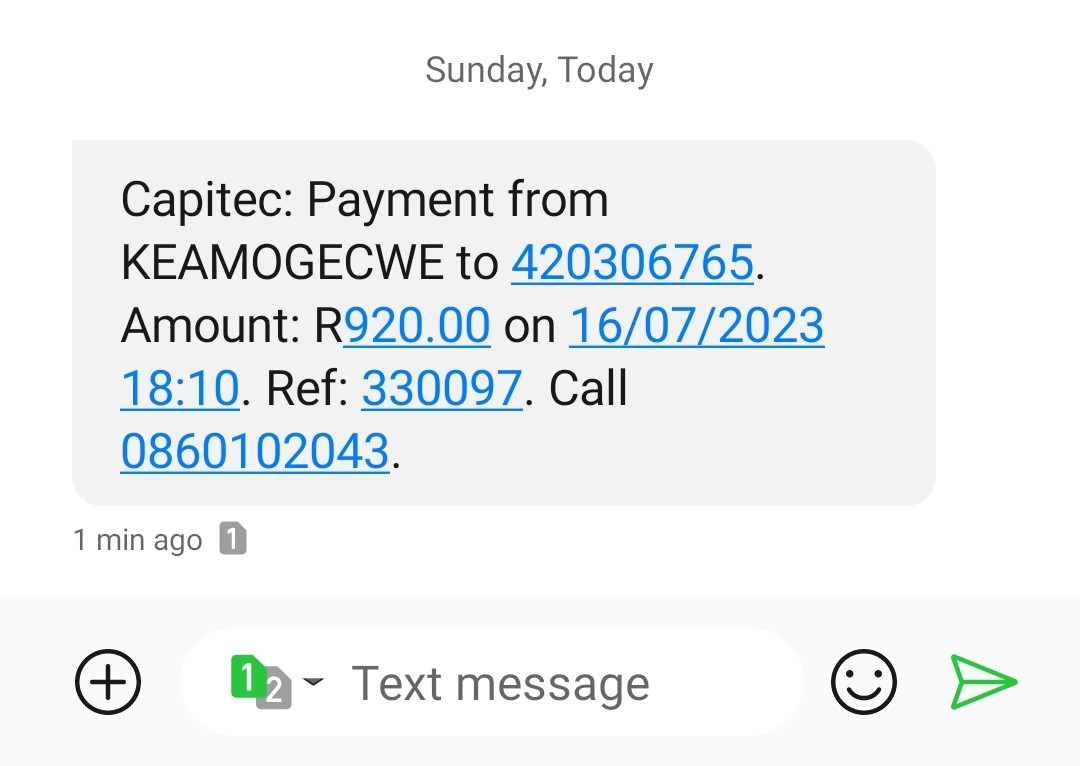Tap the 'Sunday, Today' date header
This screenshot has width=1080, height=766.
tap(539, 70)
